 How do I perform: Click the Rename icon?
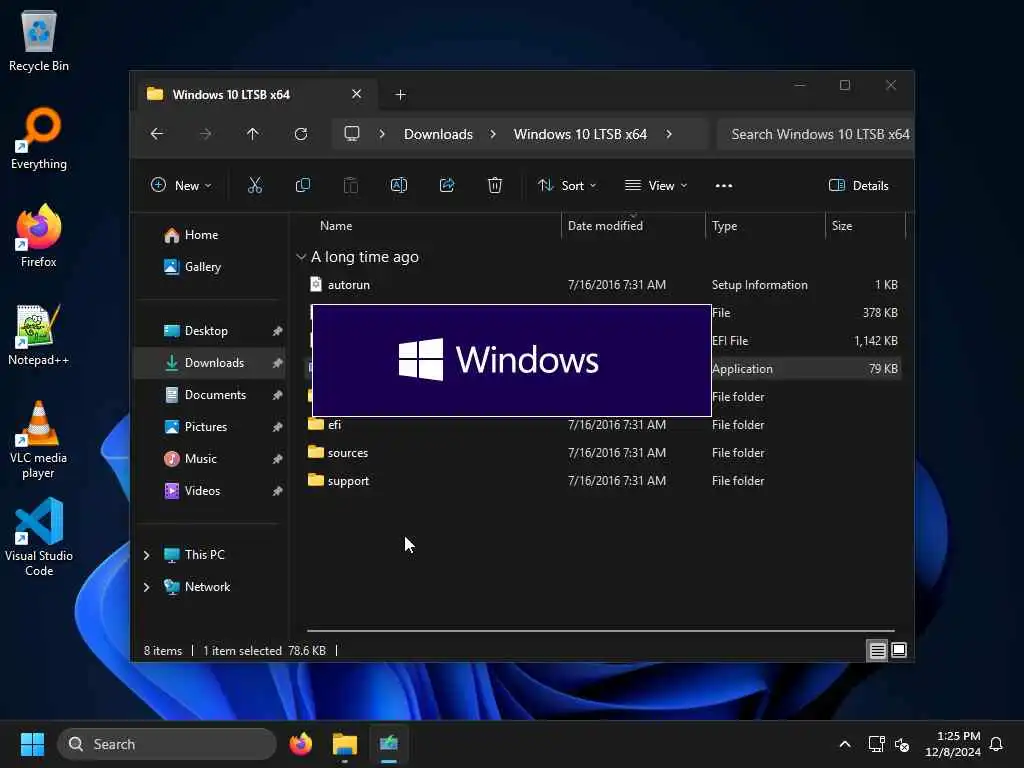pos(399,185)
